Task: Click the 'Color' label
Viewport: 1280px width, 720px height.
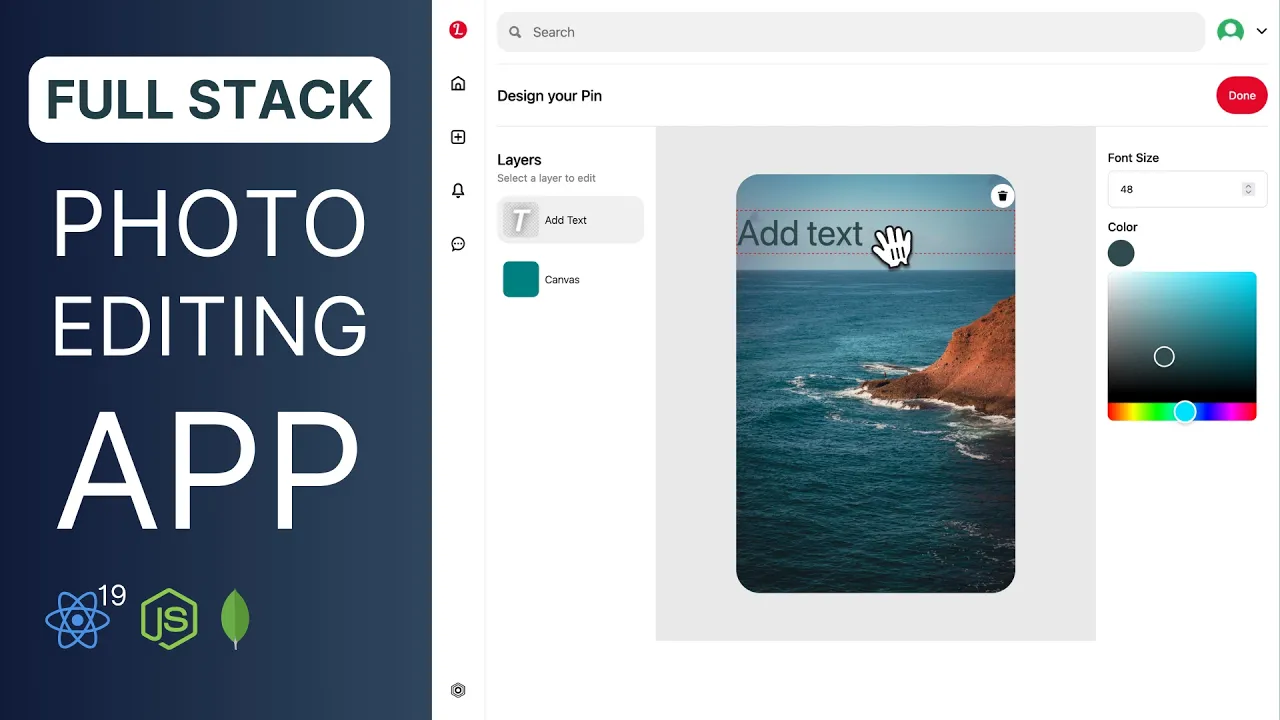Action: [x=1123, y=227]
